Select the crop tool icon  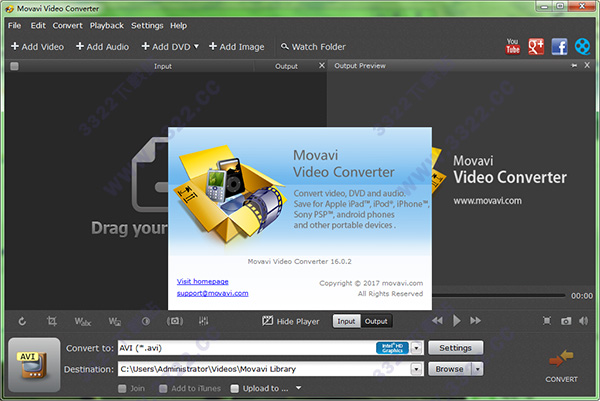pos(52,321)
